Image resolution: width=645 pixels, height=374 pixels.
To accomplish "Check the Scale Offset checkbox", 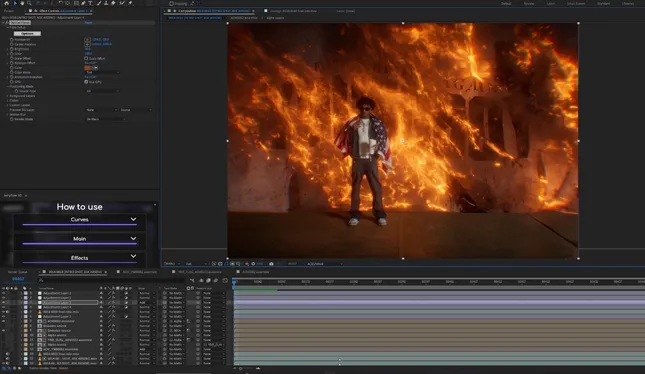I will coord(86,58).
